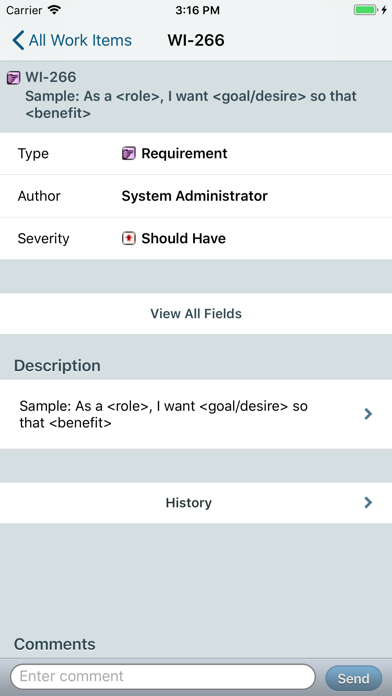Tap the purple WI-266 header icon
Image resolution: width=392 pixels, height=696 pixels.
point(13,78)
